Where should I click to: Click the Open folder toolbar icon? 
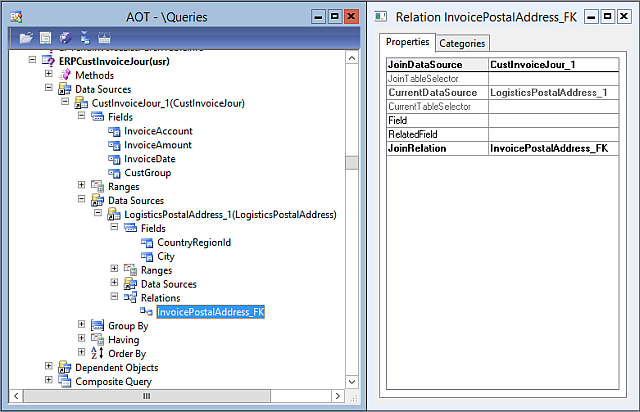tap(27, 38)
